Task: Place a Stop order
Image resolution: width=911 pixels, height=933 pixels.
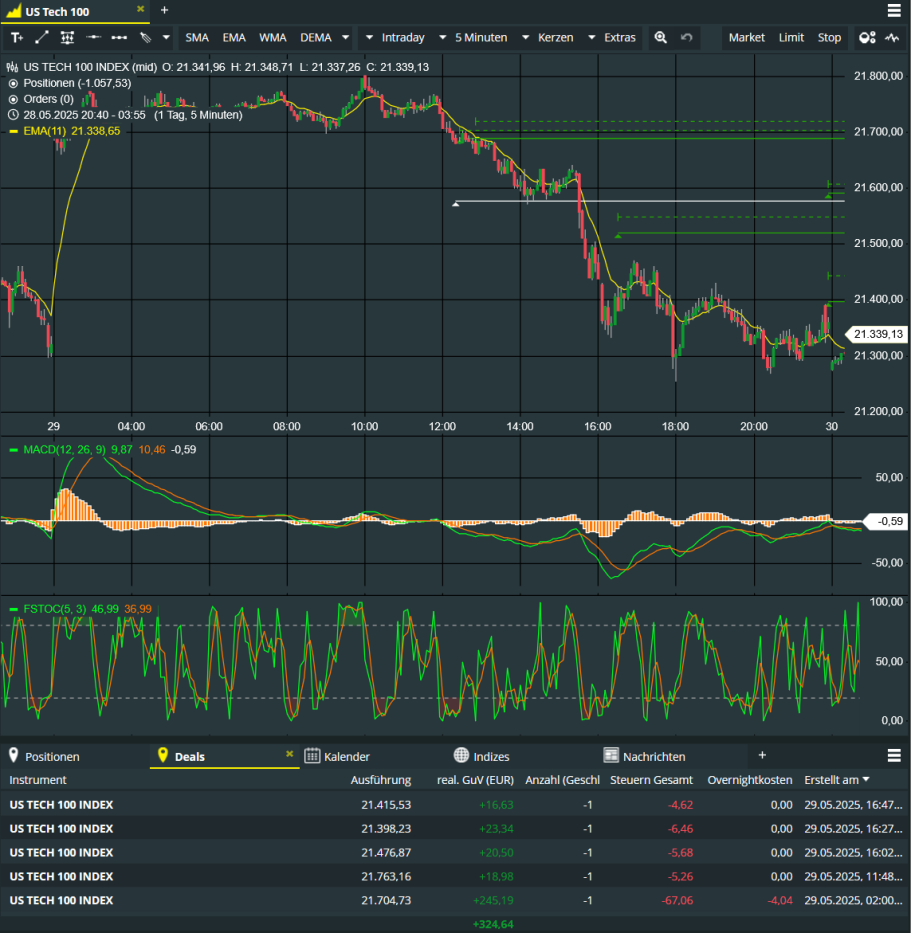Action: [829, 37]
